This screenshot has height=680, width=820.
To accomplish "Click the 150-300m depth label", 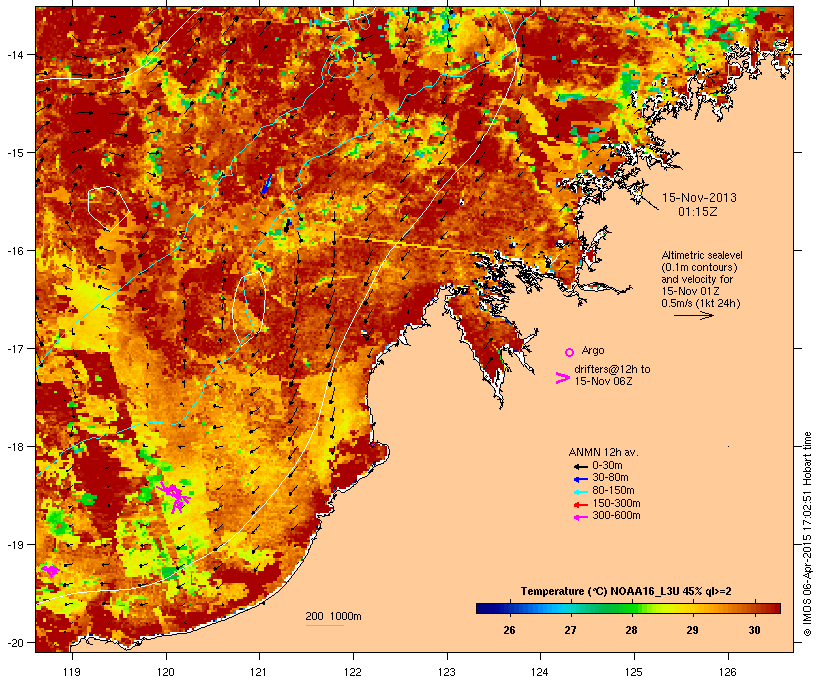I will 616,503.
